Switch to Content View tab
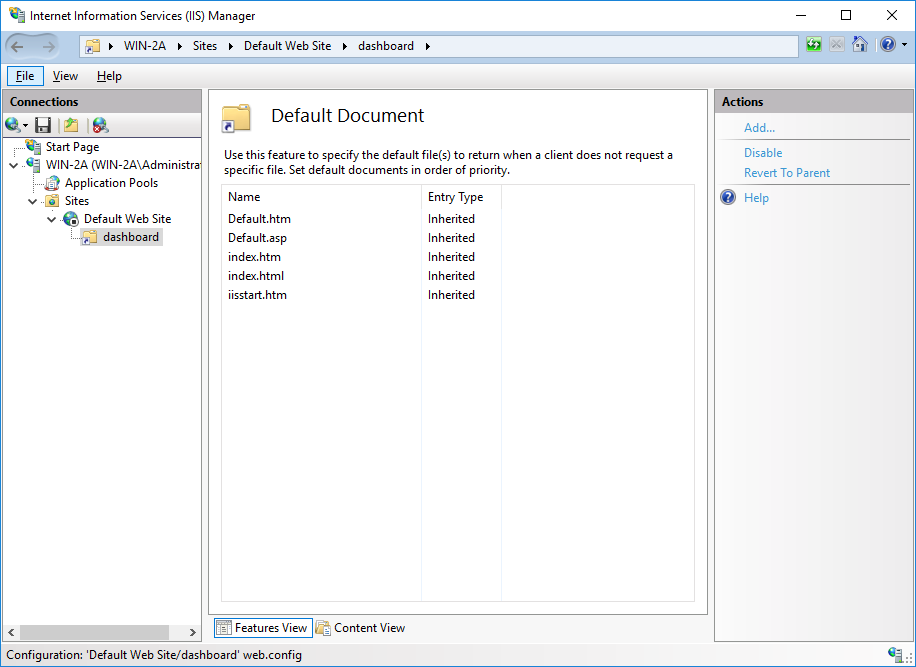 coord(360,628)
